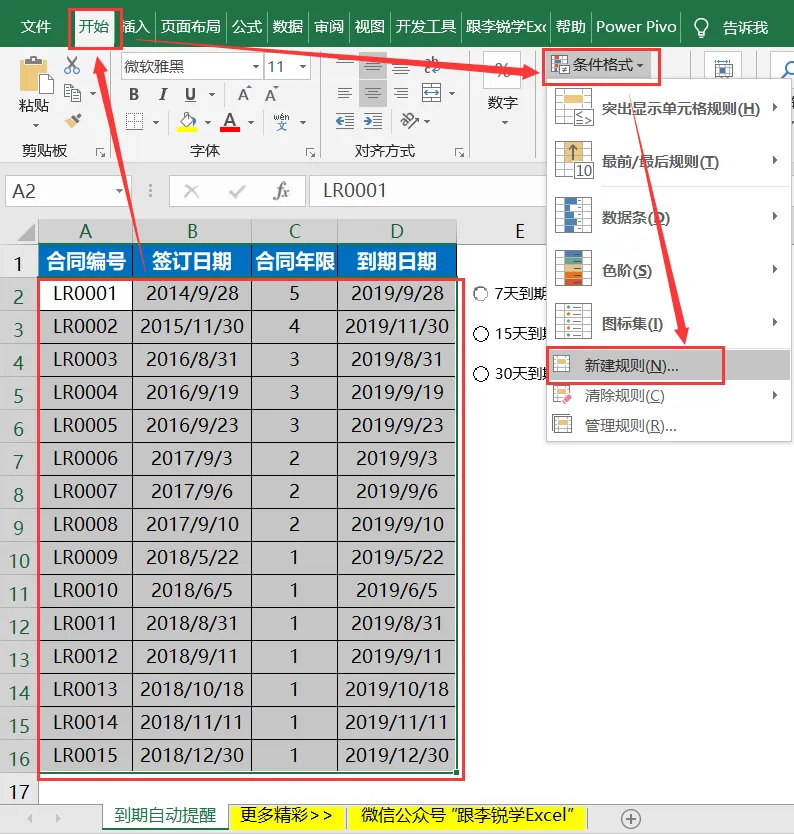Click the text orientation icon

pos(409,121)
